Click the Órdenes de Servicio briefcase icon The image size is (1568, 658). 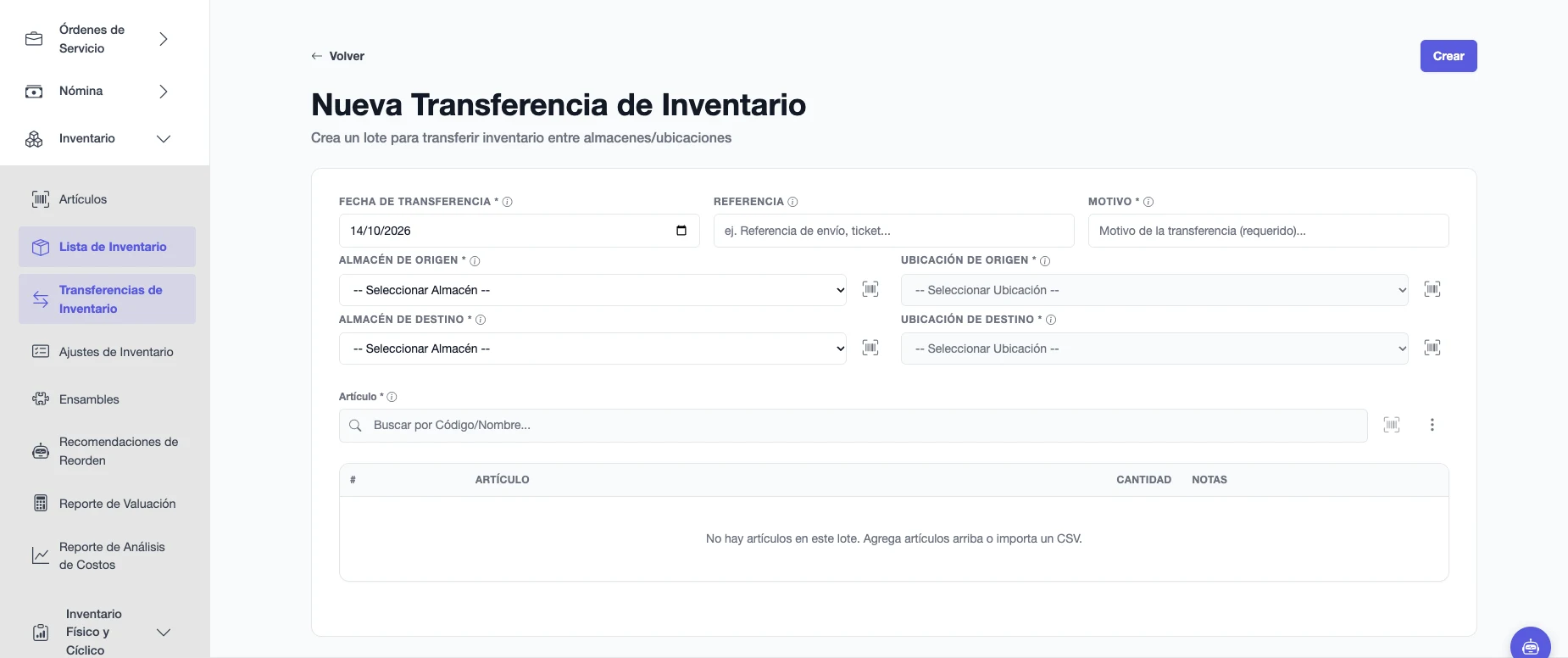pos(34,39)
